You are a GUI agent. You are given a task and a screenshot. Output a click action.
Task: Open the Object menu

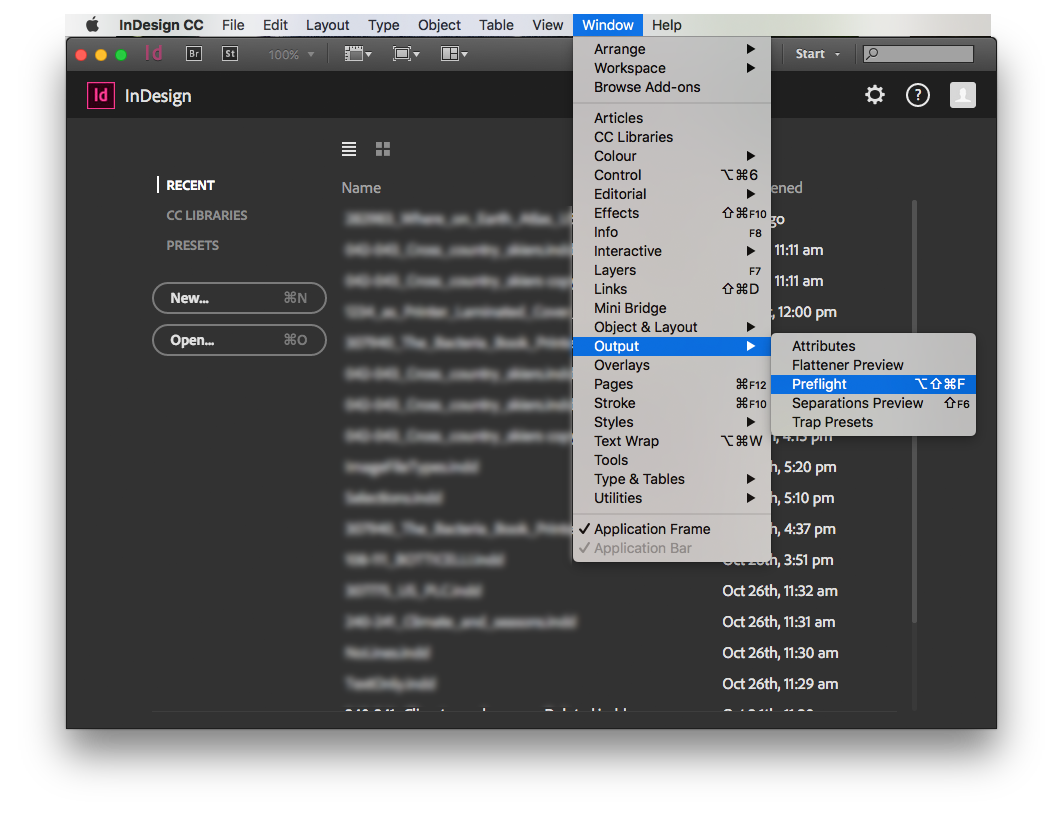[x=439, y=25]
